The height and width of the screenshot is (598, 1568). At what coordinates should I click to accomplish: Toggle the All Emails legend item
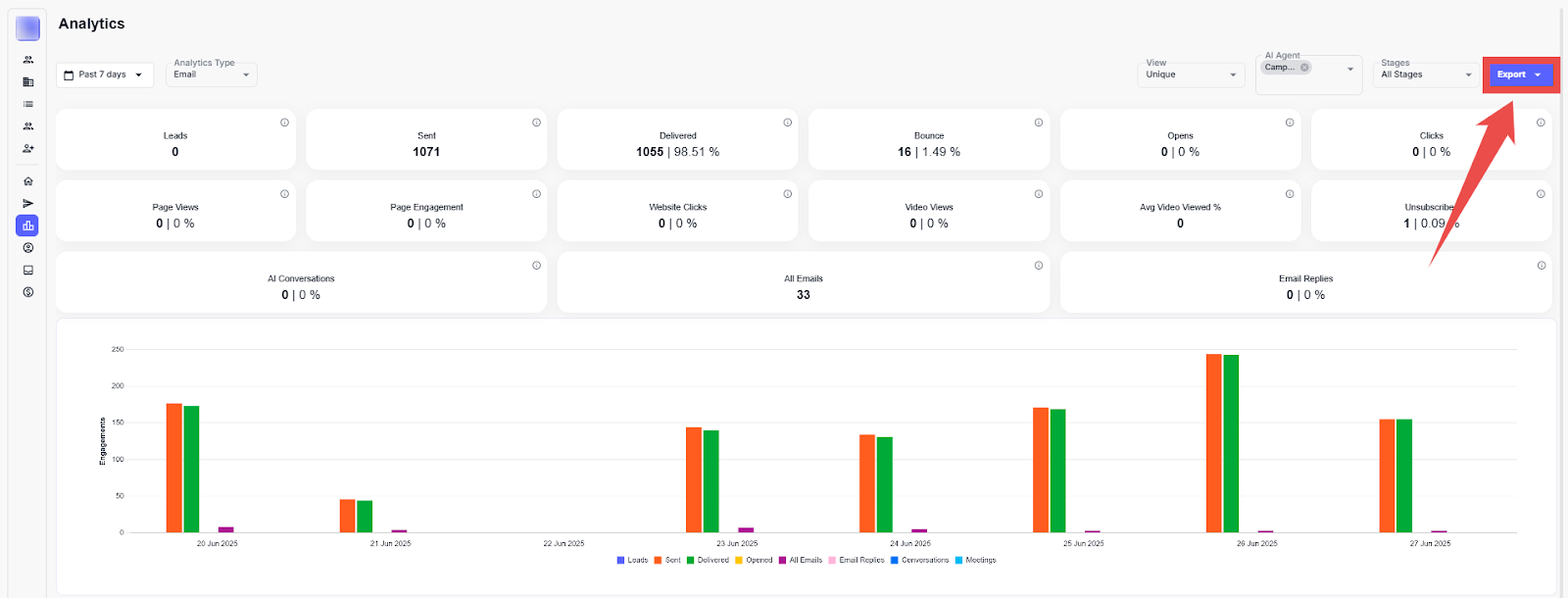[x=801, y=561]
